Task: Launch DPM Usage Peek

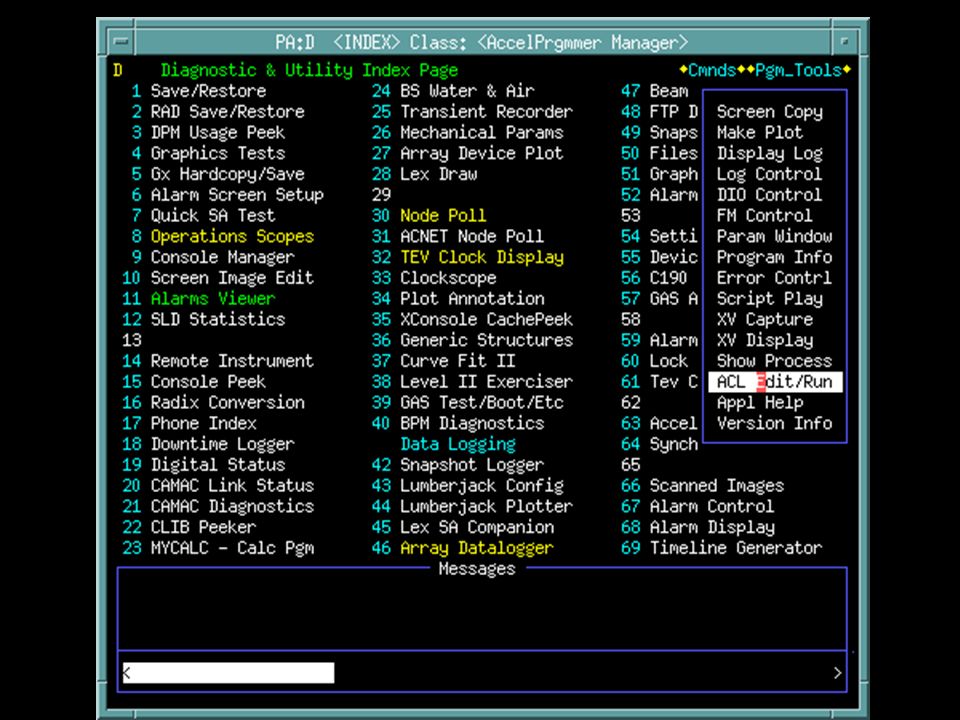Action: click(217, 133)
